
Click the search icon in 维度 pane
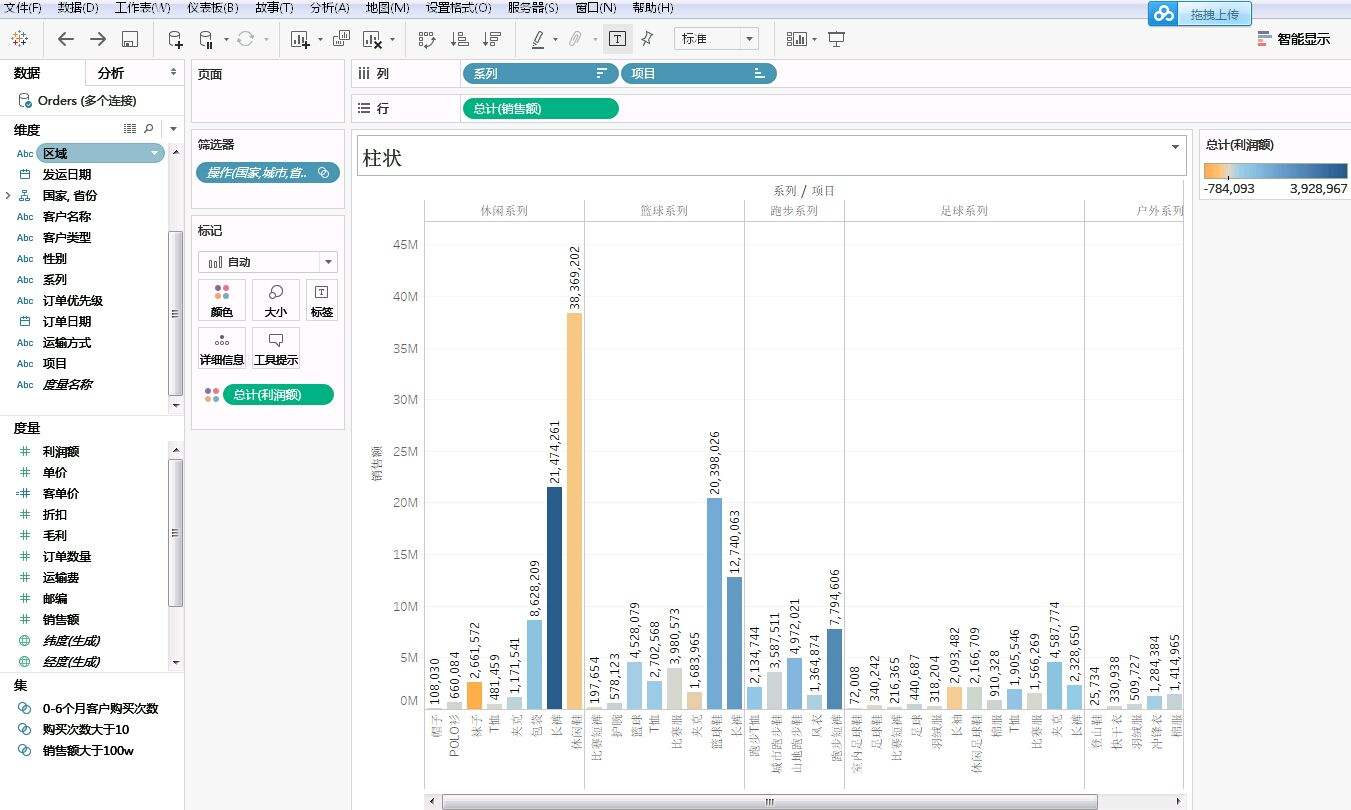149,129
